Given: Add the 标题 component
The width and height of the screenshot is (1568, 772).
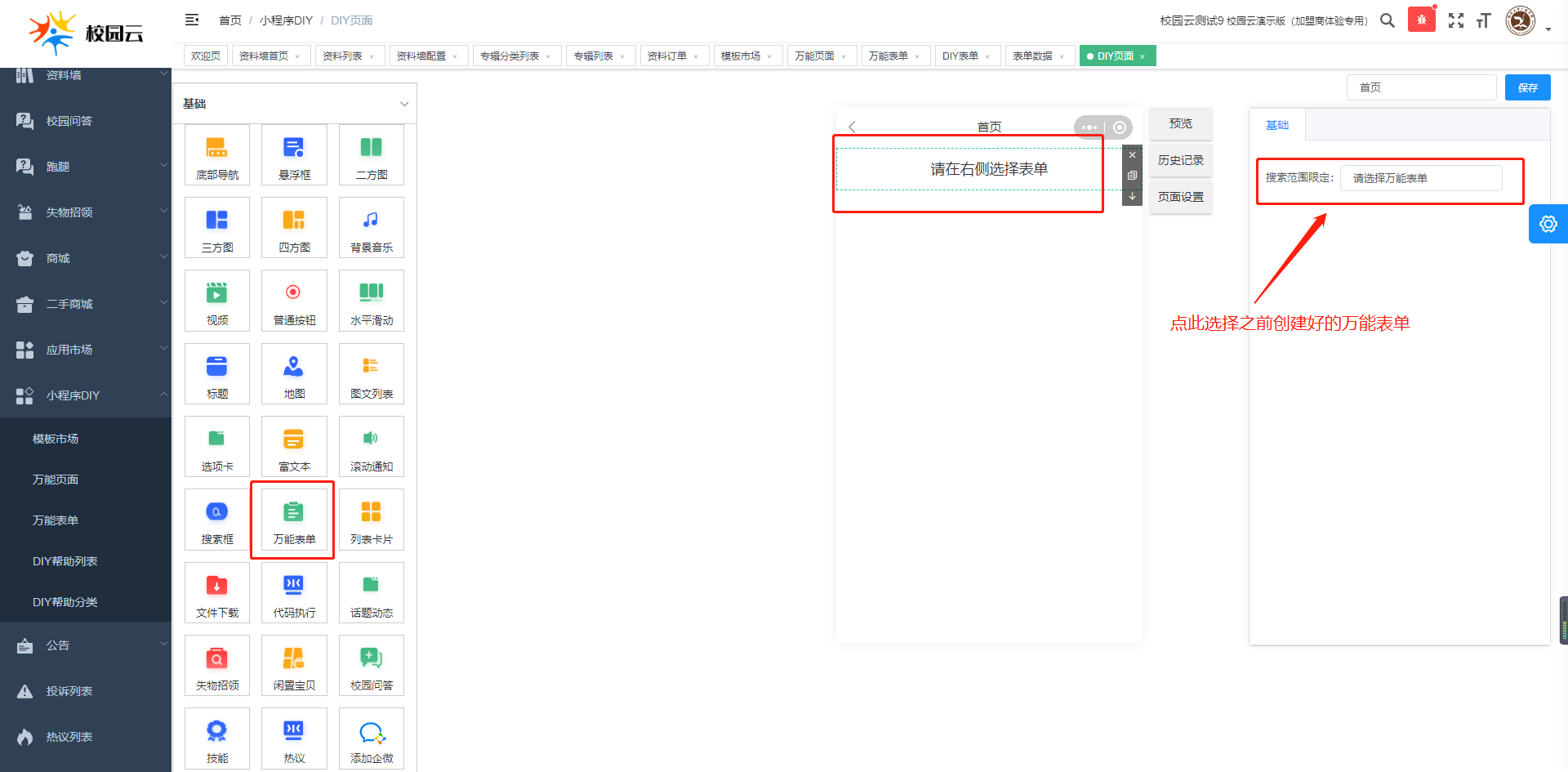Looking at the screenshot, I should [217, 374].
